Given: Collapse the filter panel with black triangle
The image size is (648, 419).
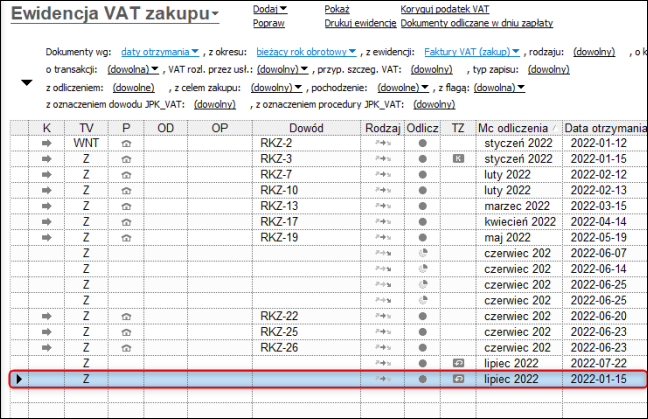Looking at the screenshot, I should tap(26, 83).
